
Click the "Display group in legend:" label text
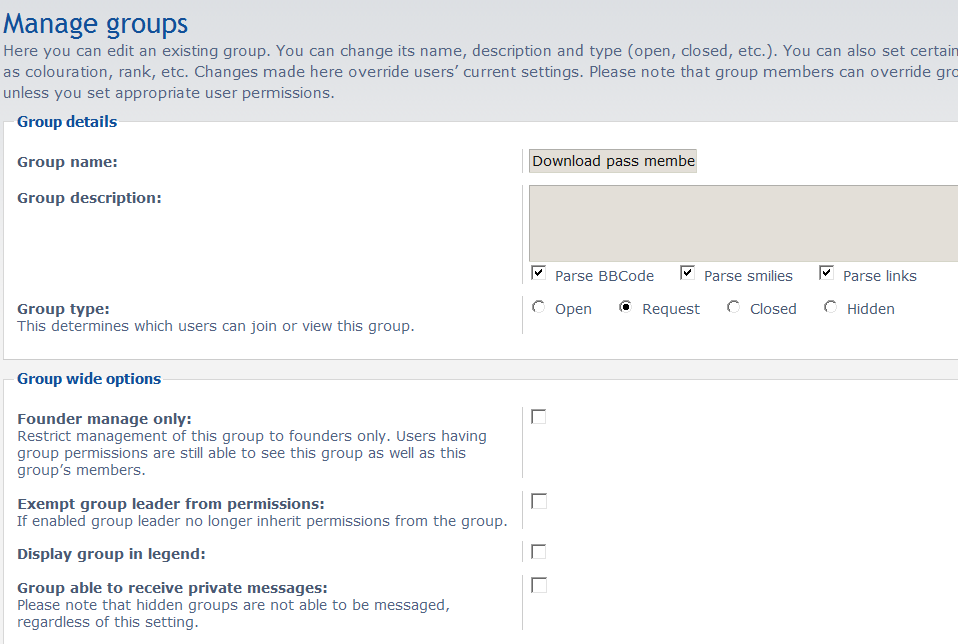click(111, 554)
